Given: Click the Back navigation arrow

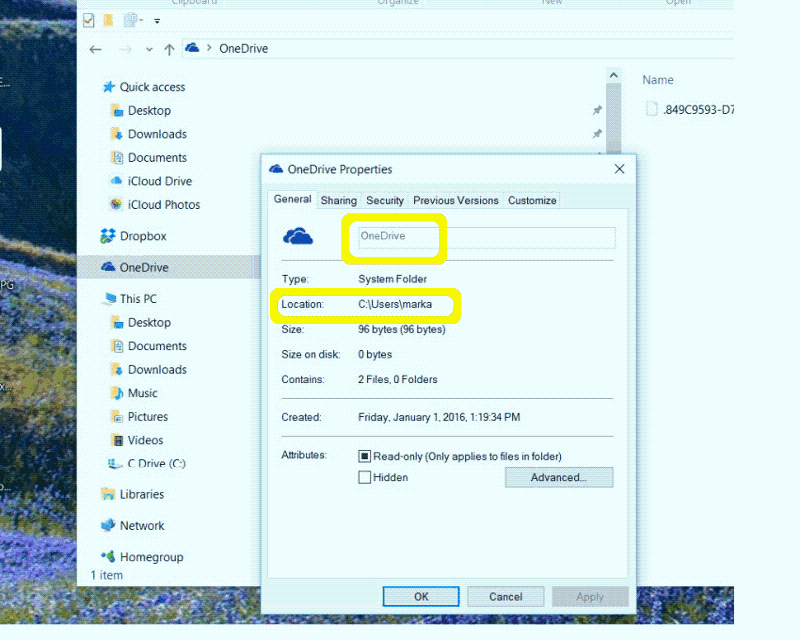Looking at the screenshot, I should point(95,49).
